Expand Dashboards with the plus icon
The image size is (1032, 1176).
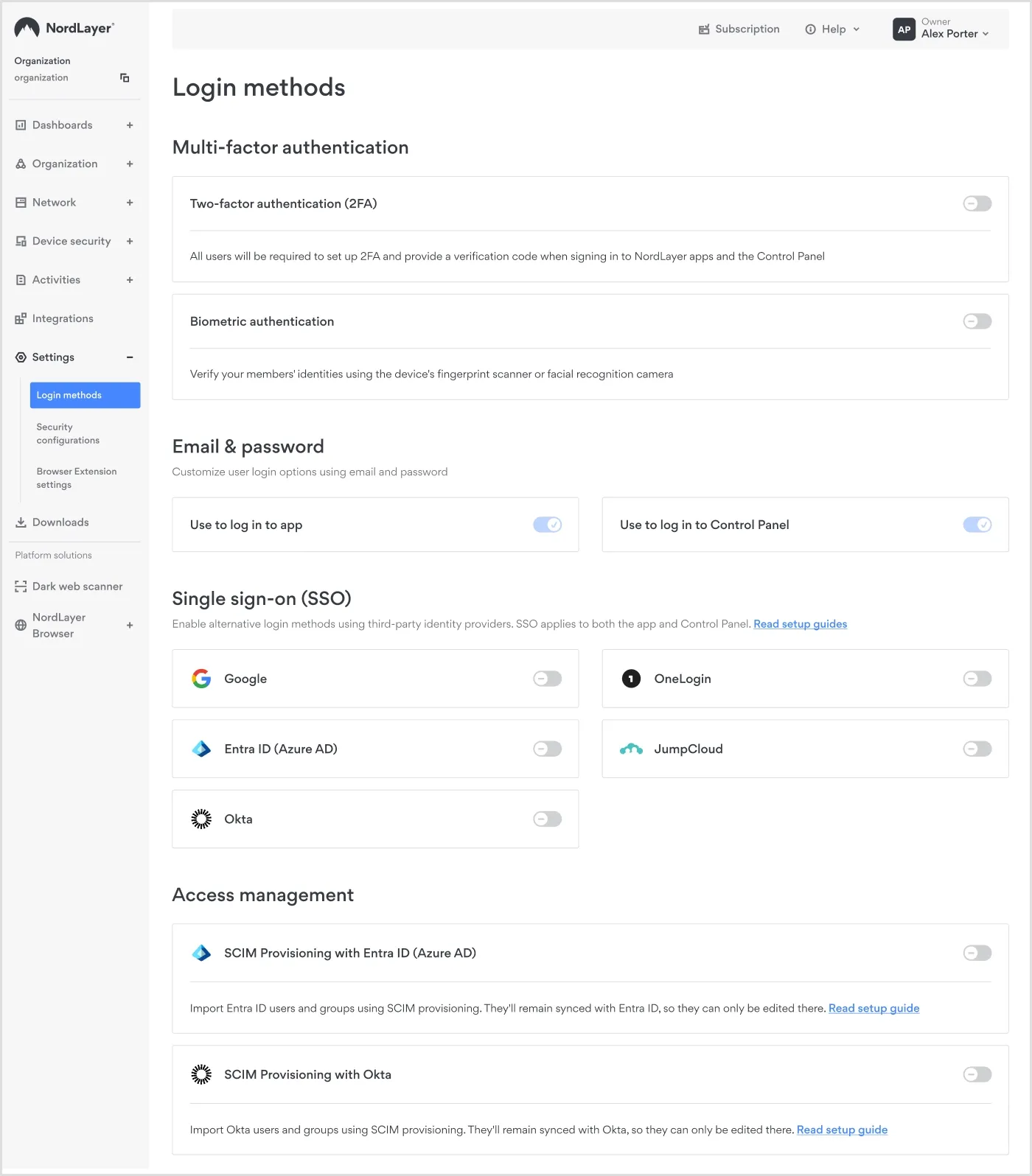click(x=130, y=125)
